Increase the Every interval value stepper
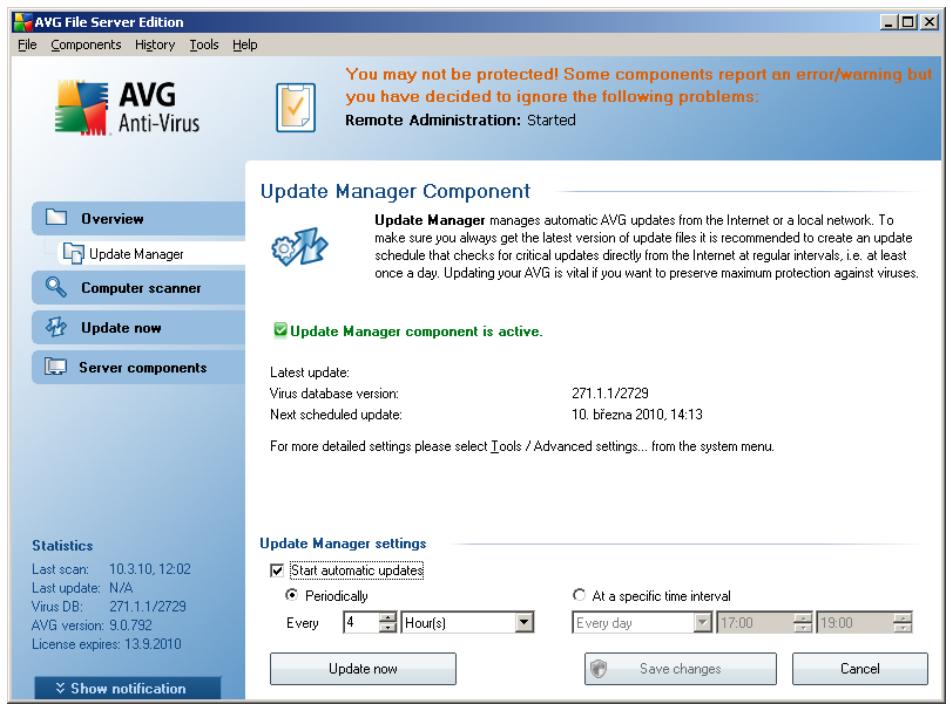Viewport: 951px width, 706px height. (x=388, y=617)
